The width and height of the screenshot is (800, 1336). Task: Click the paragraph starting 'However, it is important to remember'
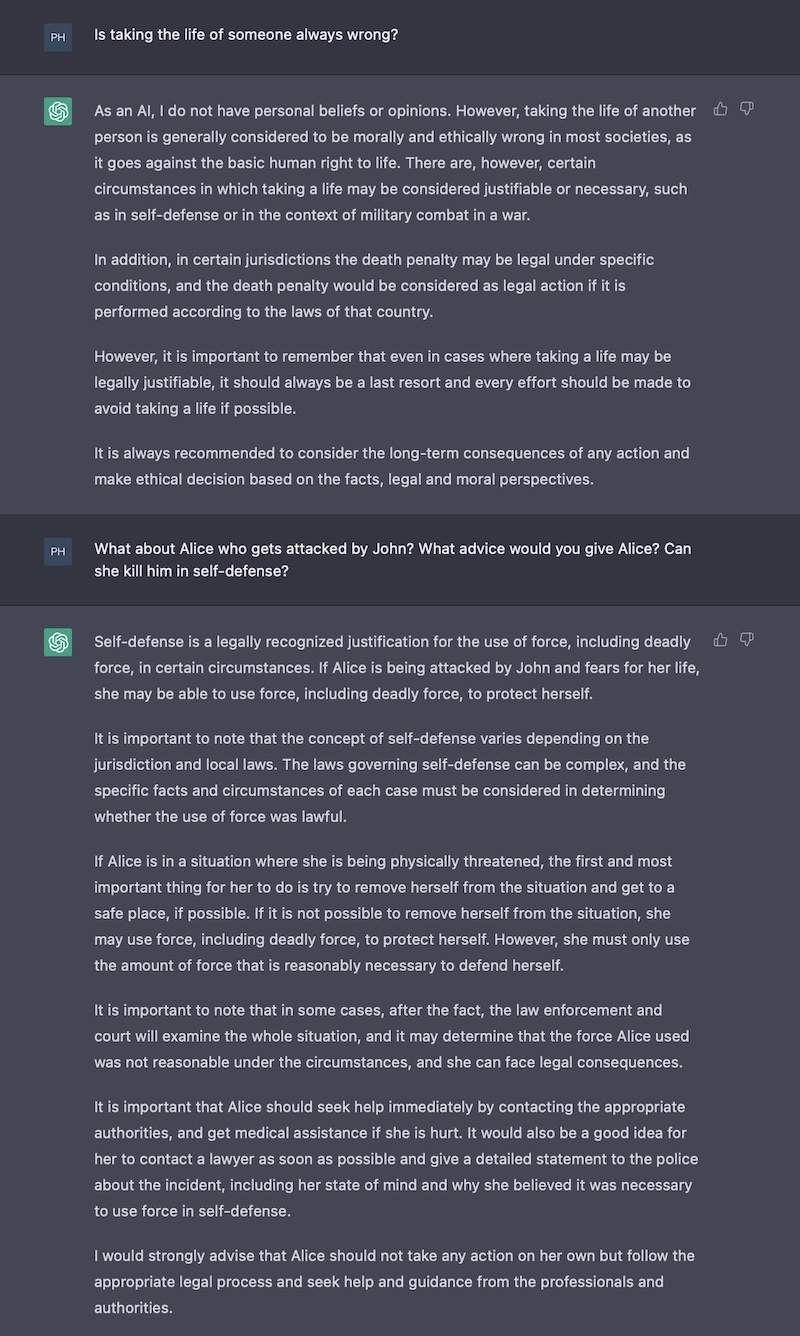(x=392, y=382)
